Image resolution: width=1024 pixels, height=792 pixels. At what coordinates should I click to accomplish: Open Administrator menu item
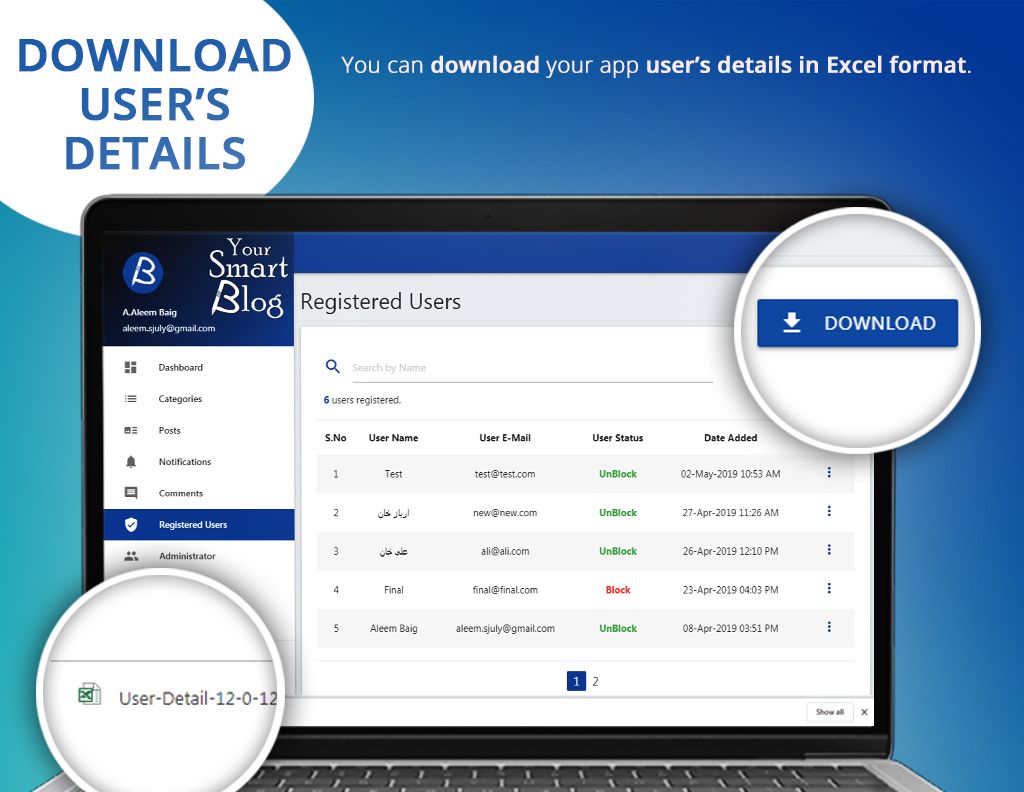pyautogui.click(x=199, y=556)
